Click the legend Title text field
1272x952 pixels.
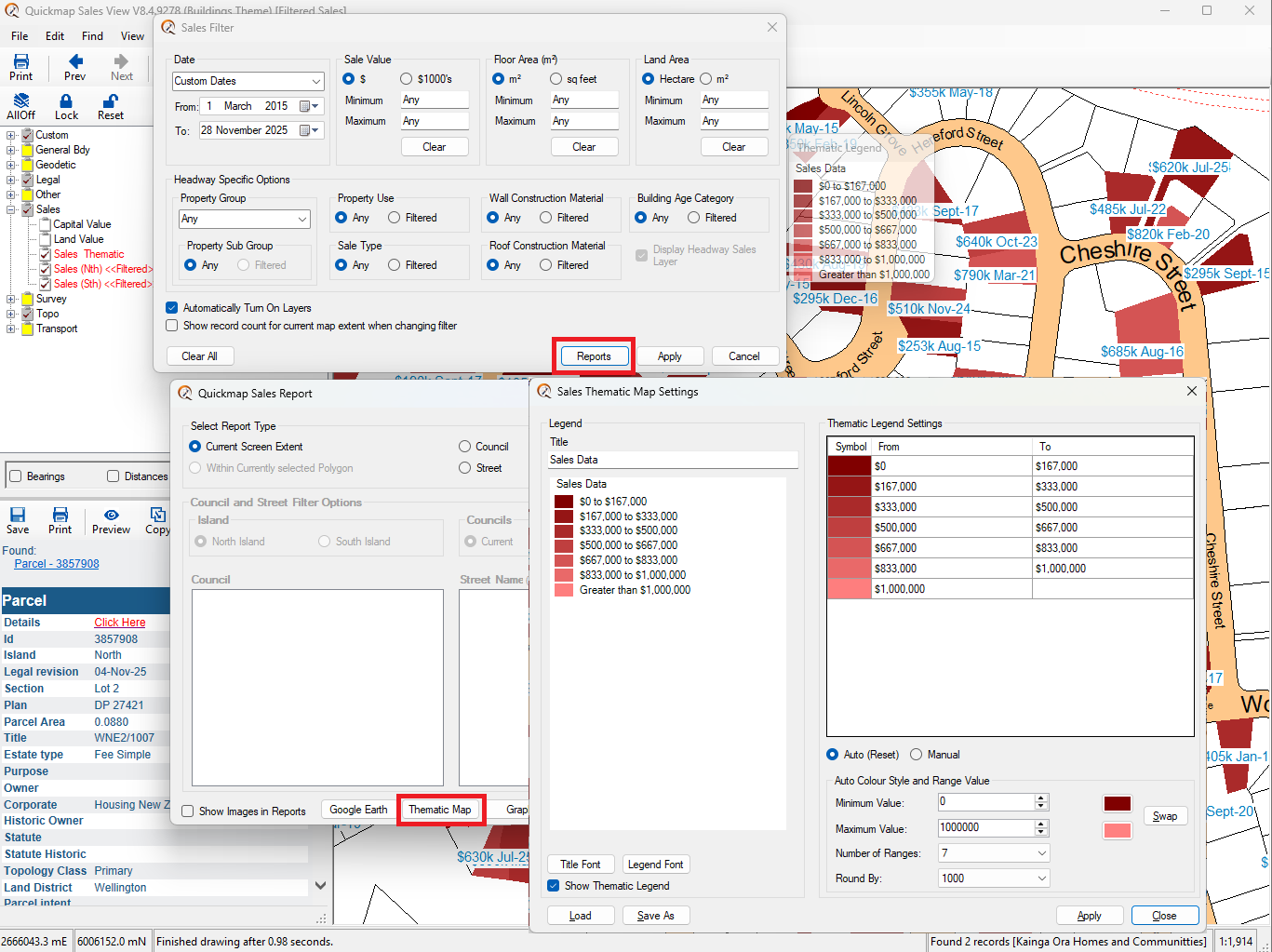[x=673, y=460]
